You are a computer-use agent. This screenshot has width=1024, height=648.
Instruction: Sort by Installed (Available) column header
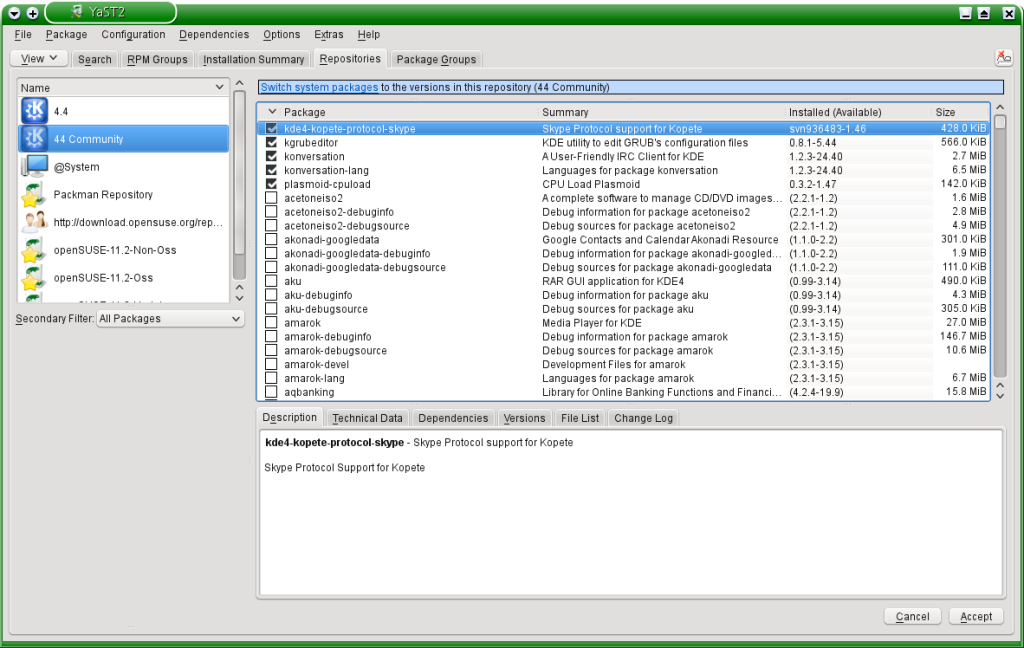click(858, 112)
